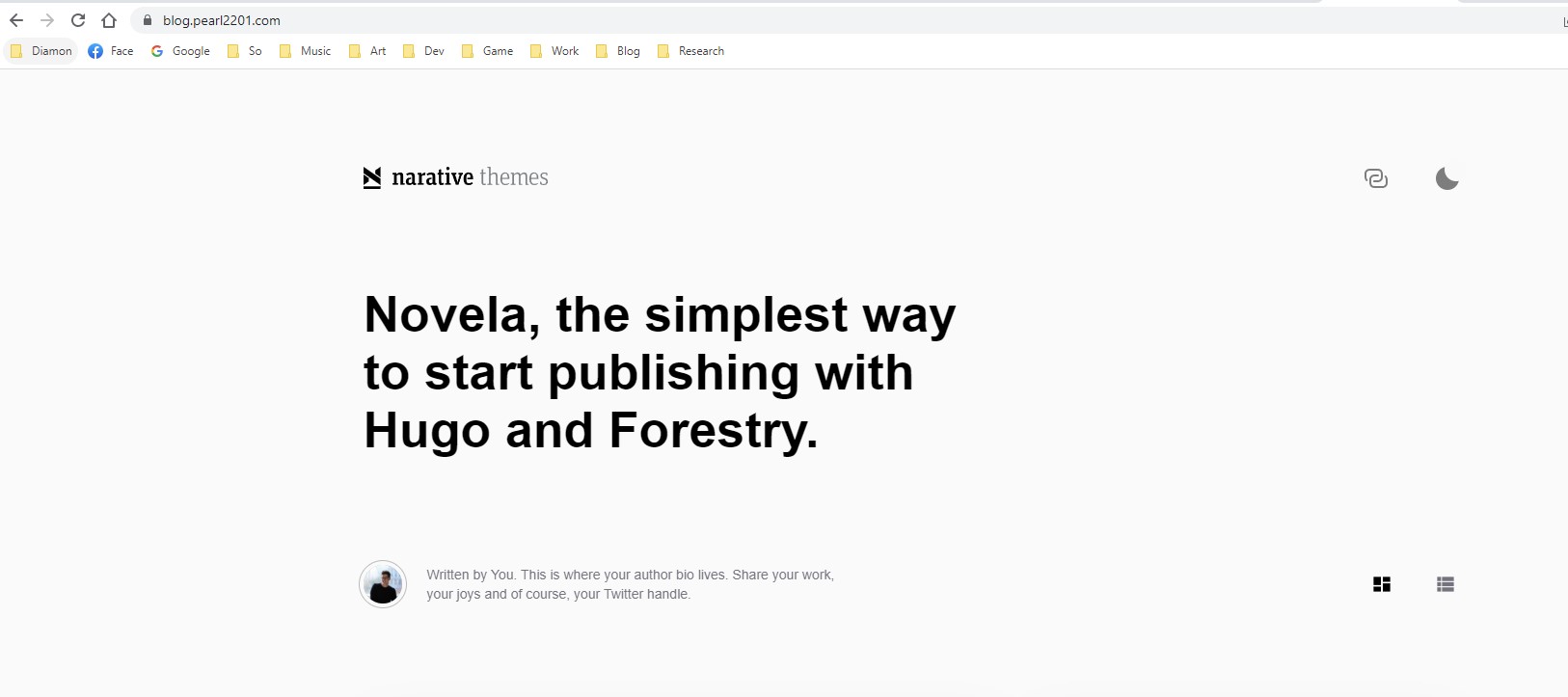
Task: Copy the site link icon
Action: coord(1376,178)
